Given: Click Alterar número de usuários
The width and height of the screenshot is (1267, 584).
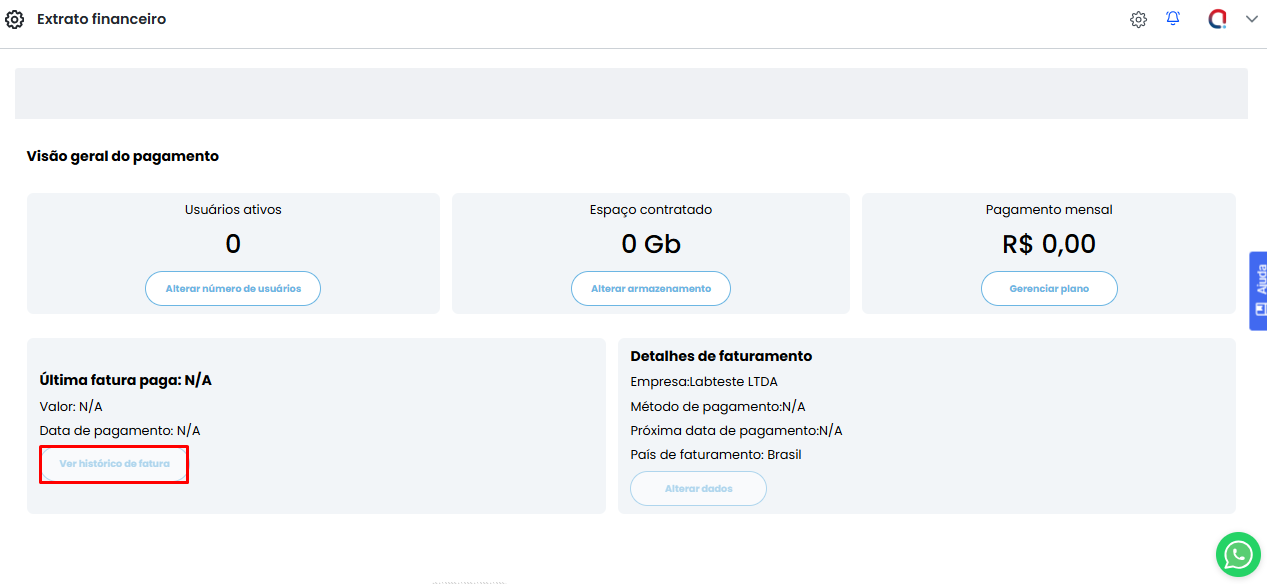Looking at the screenshot, I should click(x=233, y=288).
